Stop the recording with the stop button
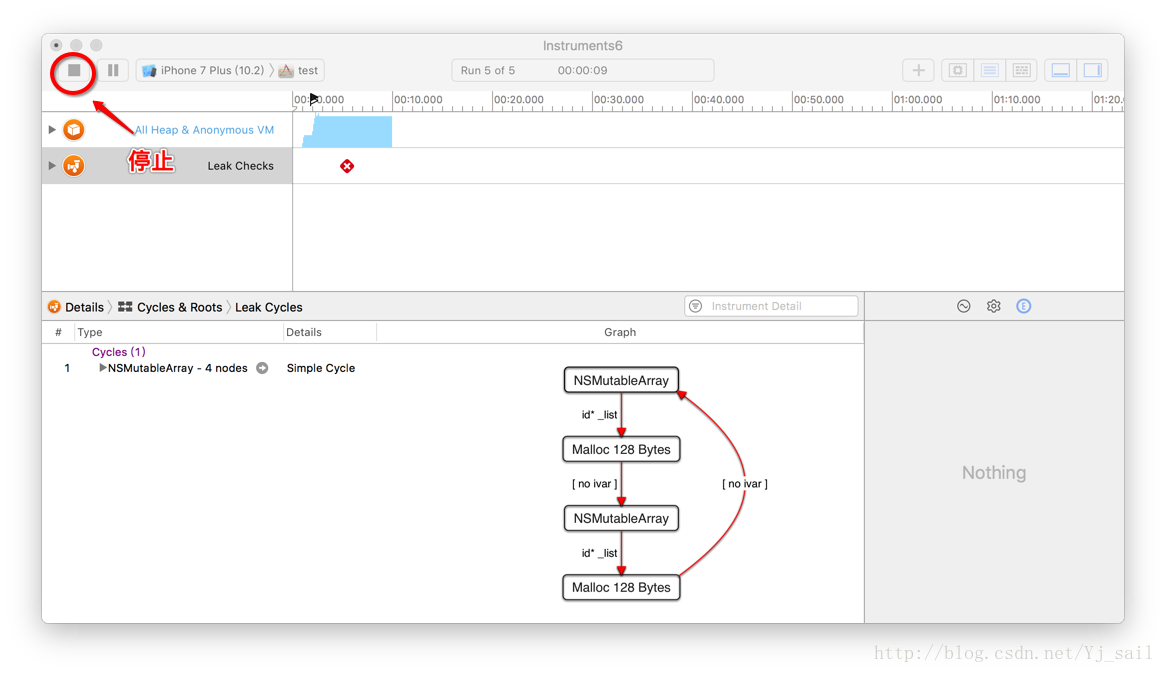 [x=74, y=70]
